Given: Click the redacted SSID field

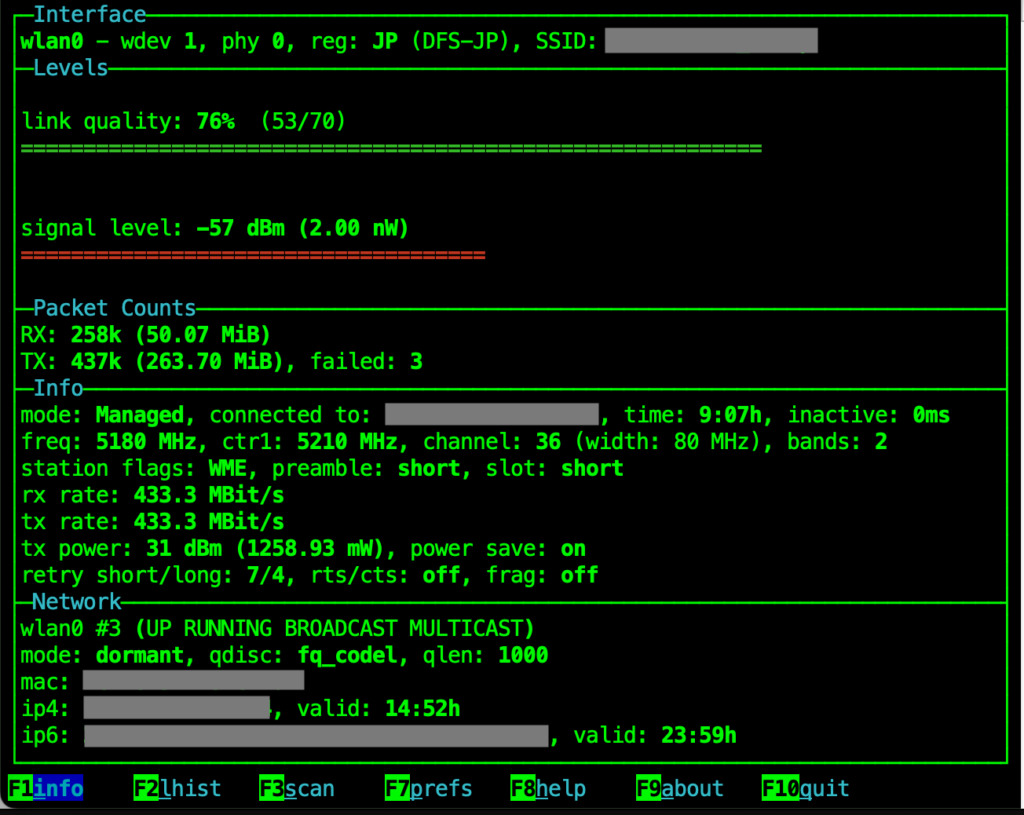Looking at the screenshot, I should 711,41.
